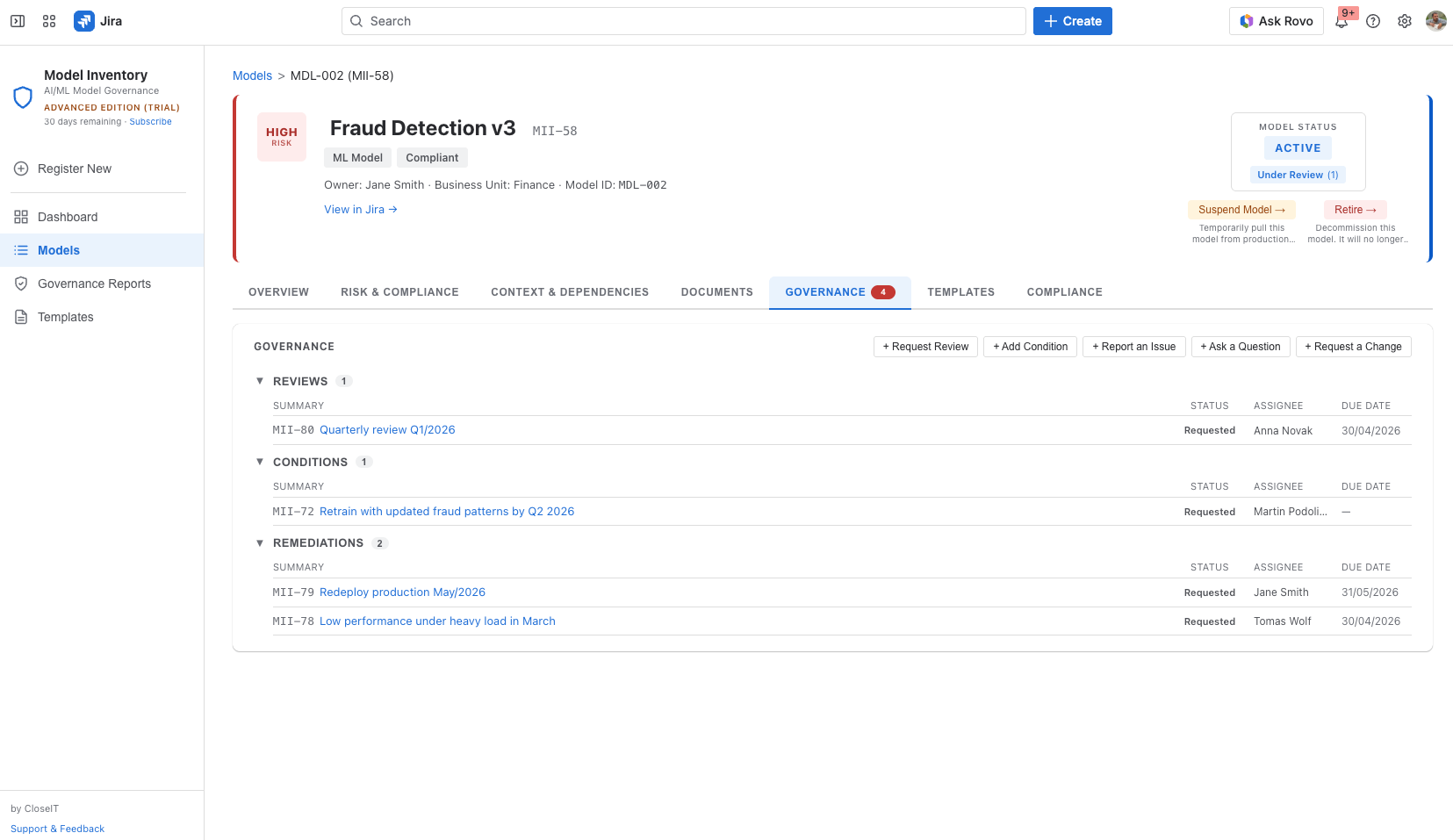Click the Ask Rovo button
The width and height of the screenshot is (1453, 840).
(1276, 20)
